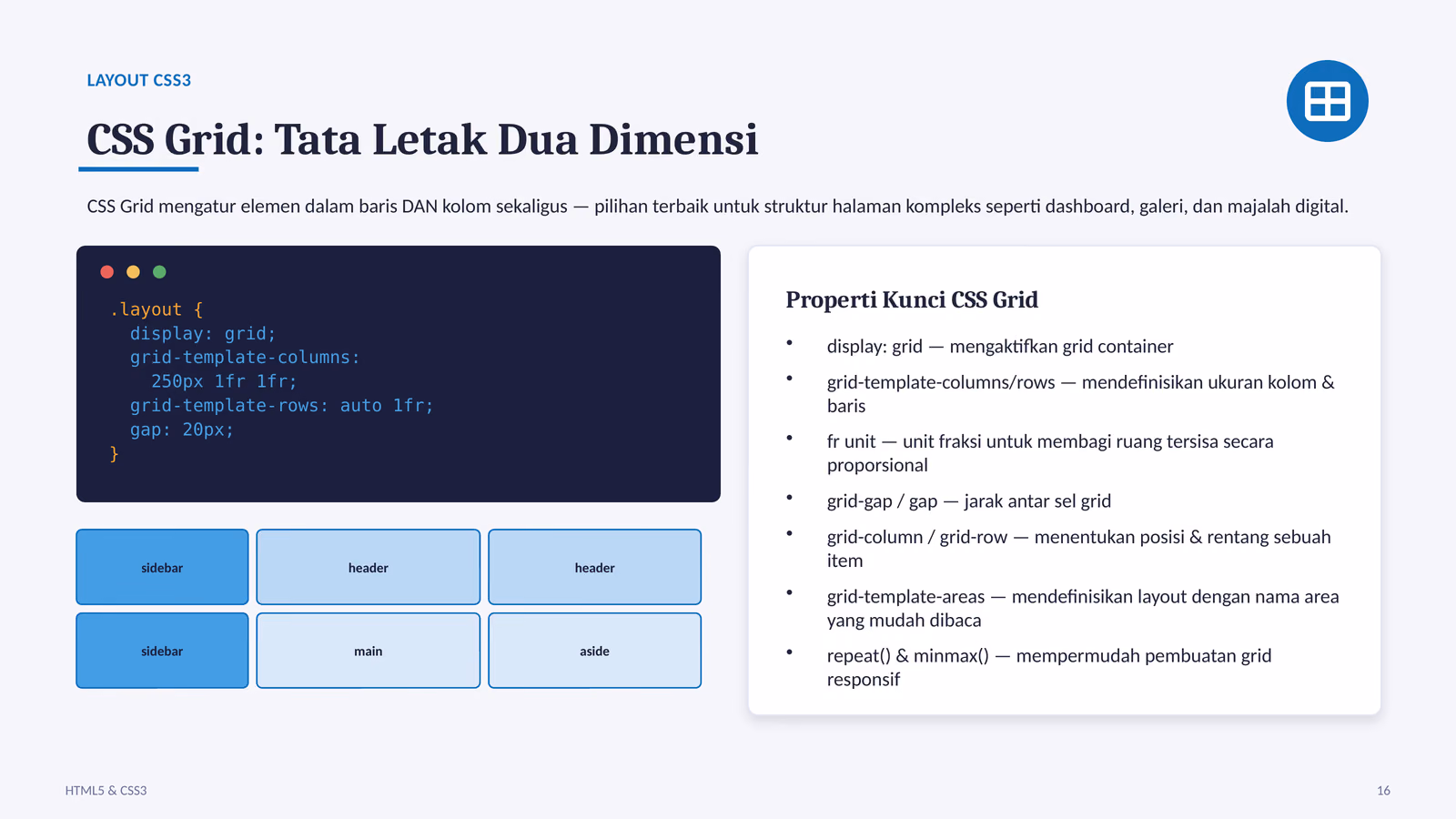This screenshot has width=1456, height=819.
Task: Click the bullet about 'grid-template-columns/rows'
Action: coord(1081,394)
